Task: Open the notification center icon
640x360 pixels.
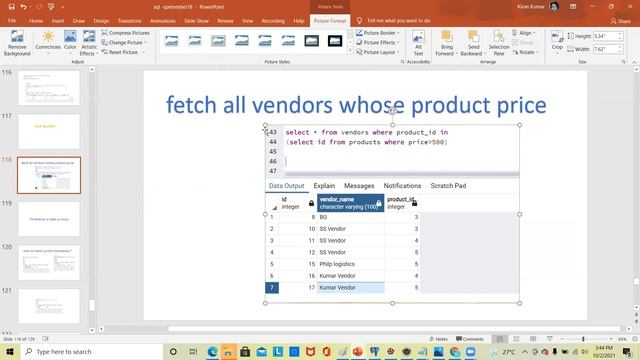Action: (627, 351)
